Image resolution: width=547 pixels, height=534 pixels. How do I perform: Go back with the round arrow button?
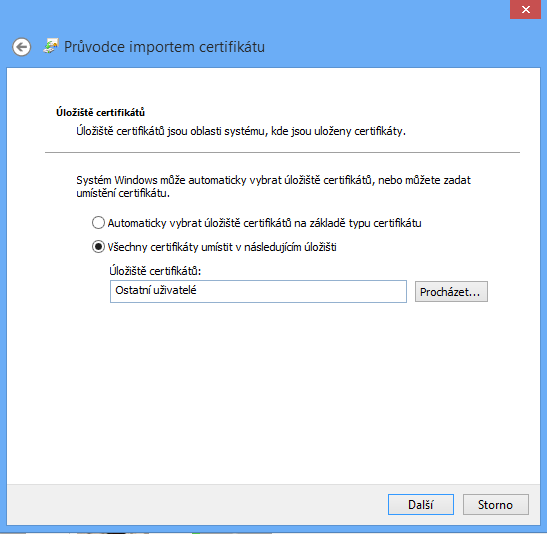pos(22,47)
